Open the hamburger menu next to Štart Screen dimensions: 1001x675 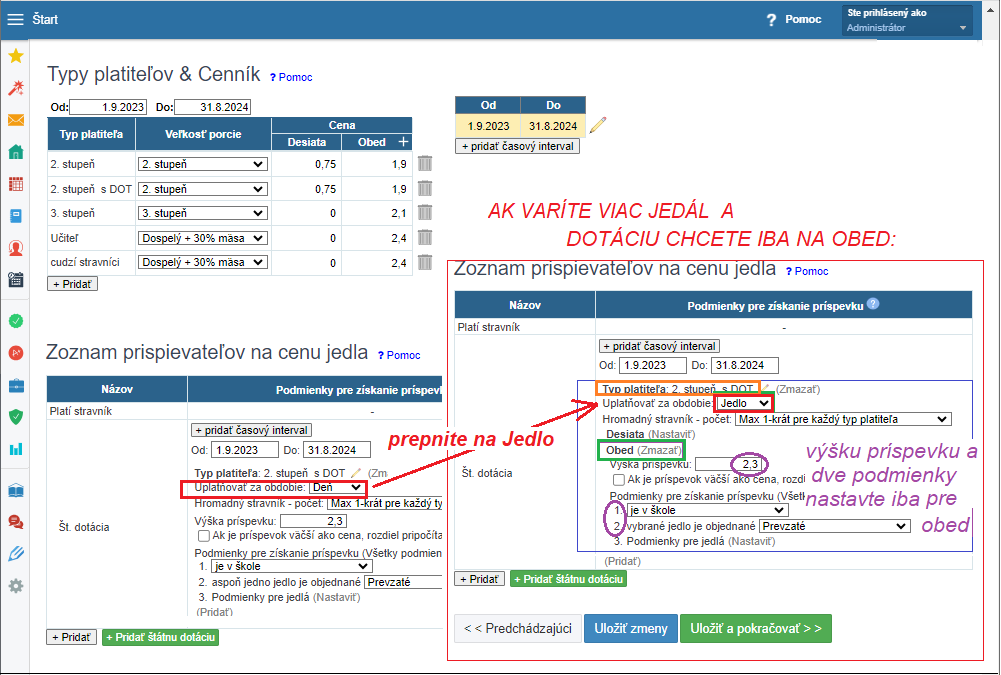click(x=15, y=20)
